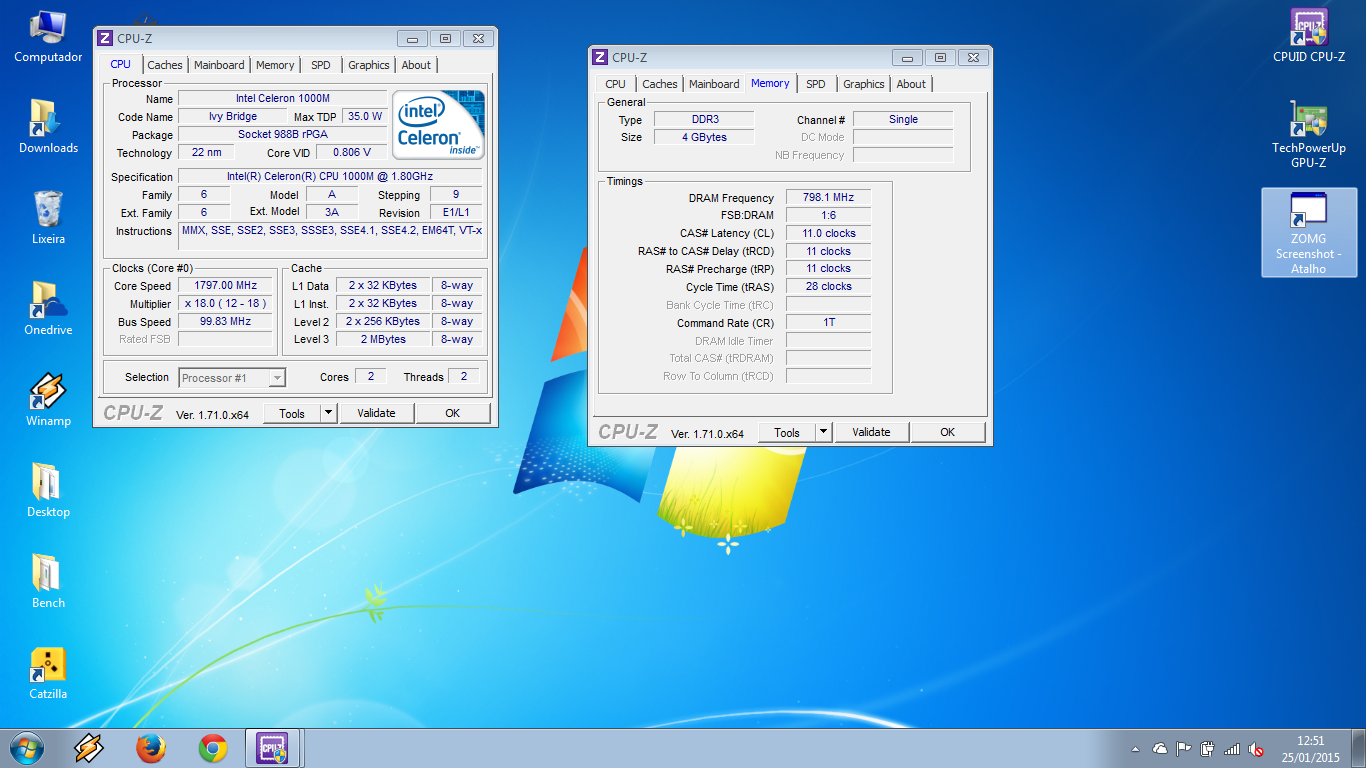Open the Windows Start menu
Image resolution: width=1366 pixels, height=768 pixels.
(x=26, y=748)
